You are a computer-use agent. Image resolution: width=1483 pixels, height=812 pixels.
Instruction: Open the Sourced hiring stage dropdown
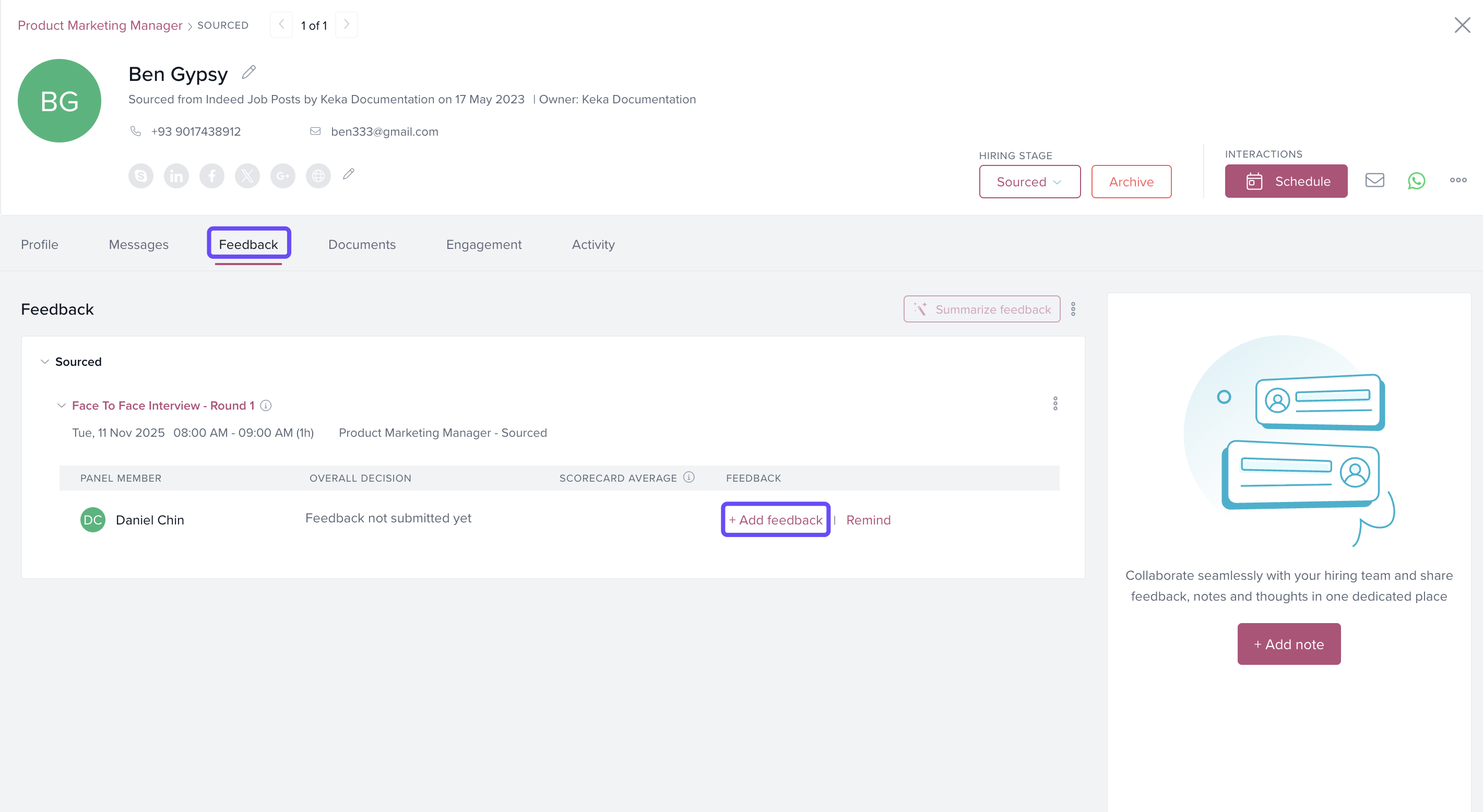coord(1029,182)
